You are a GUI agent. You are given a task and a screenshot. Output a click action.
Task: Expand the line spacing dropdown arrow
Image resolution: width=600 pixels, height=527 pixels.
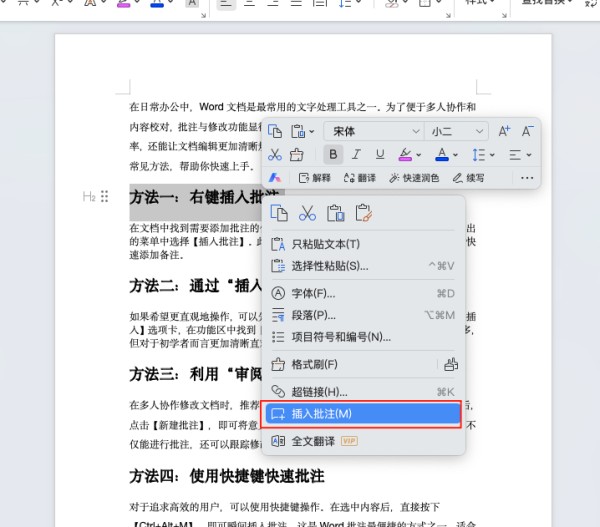coord(491,155)
